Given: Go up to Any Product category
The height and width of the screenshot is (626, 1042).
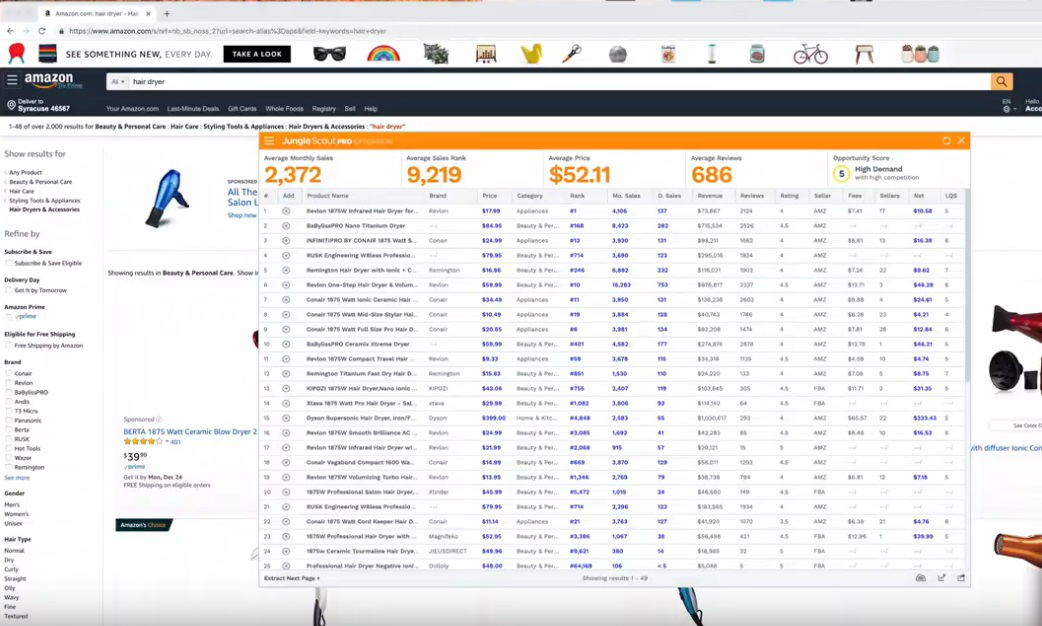Looking at the screenshot, I should pyautogui.click(x=25, y=172).
